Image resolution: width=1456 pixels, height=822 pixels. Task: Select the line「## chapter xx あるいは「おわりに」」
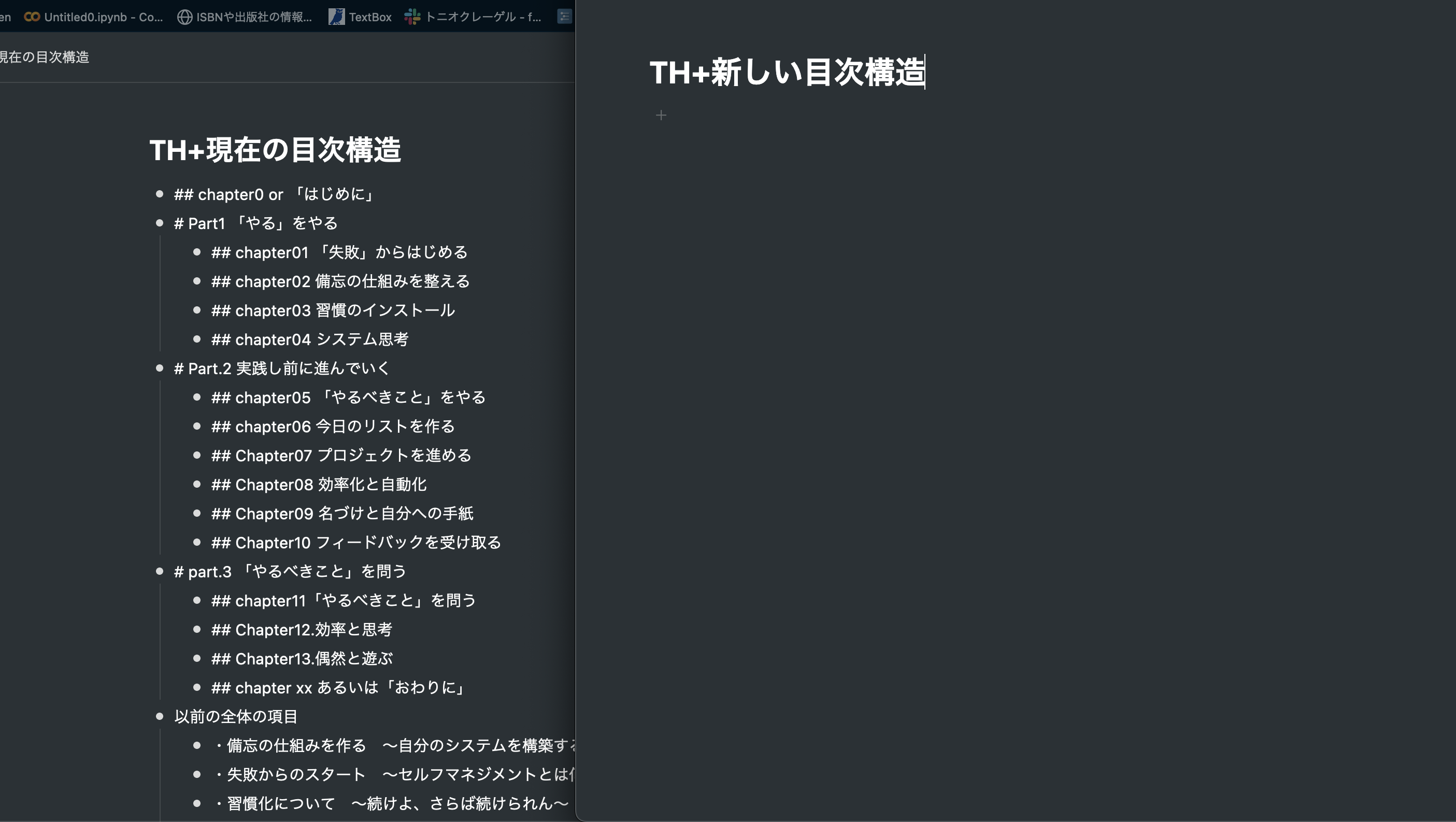[337, 687]
